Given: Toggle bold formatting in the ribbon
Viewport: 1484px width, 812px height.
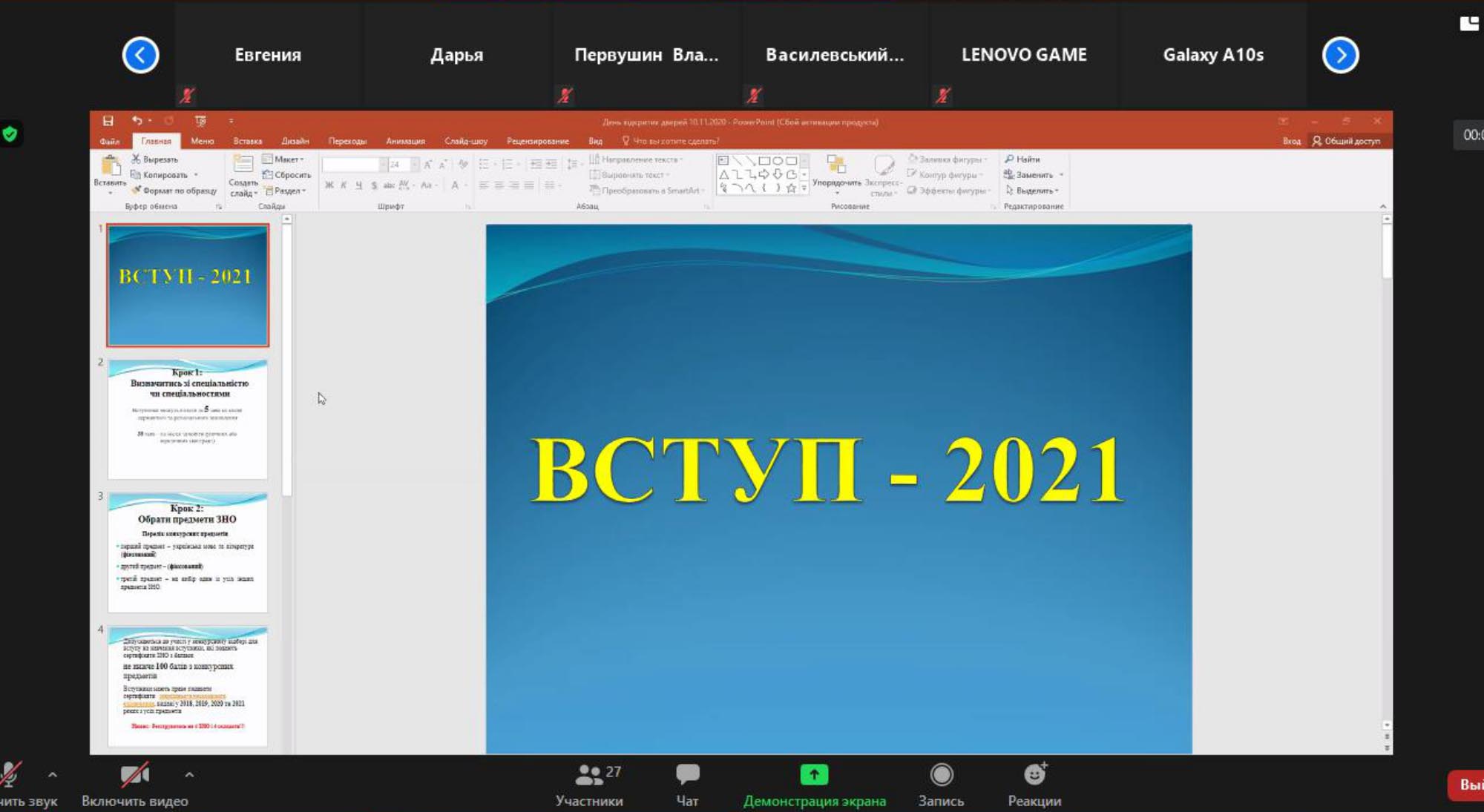Looking at the screenshot, I should click(x=329, y=185).
